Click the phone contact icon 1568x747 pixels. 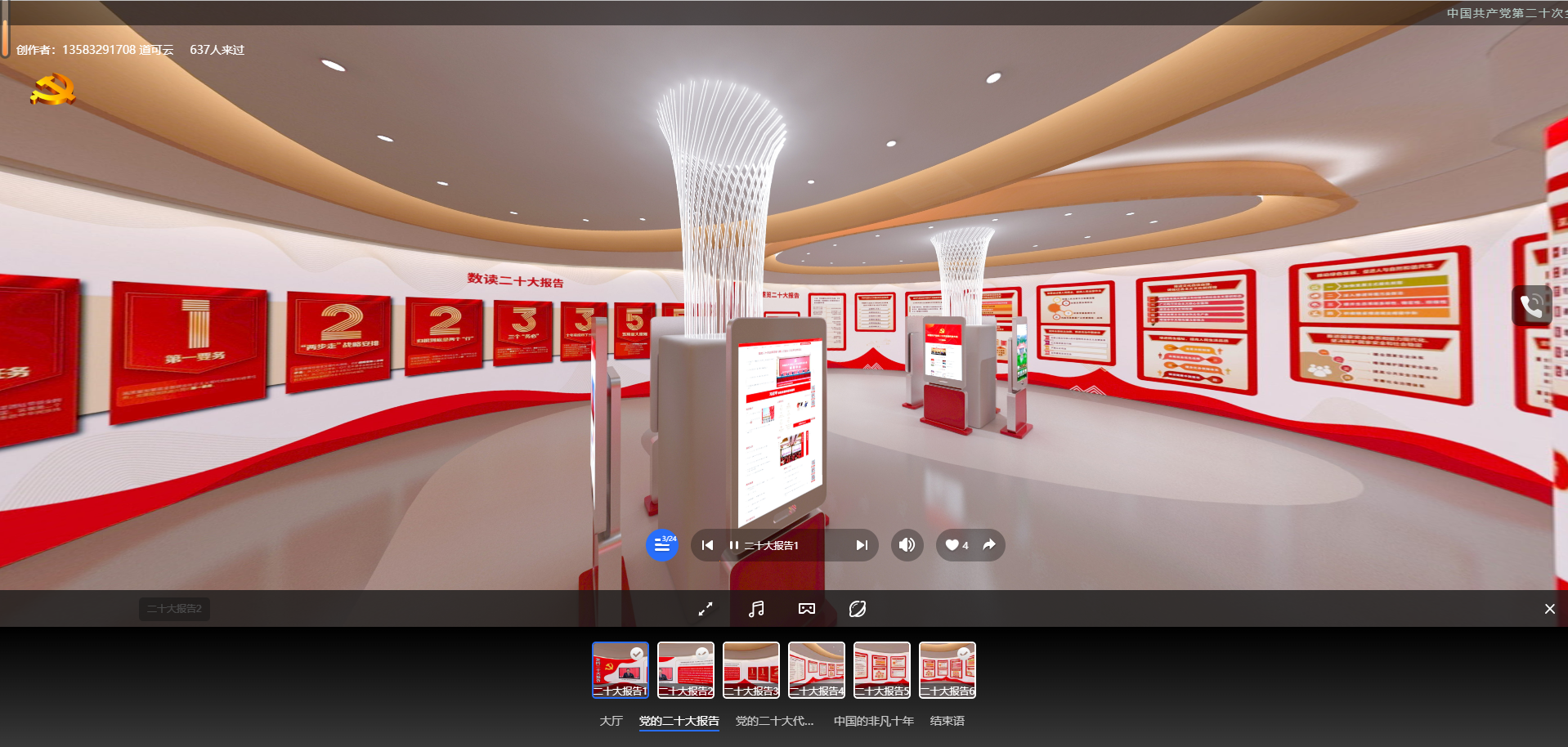click(x=1531, y=306)
